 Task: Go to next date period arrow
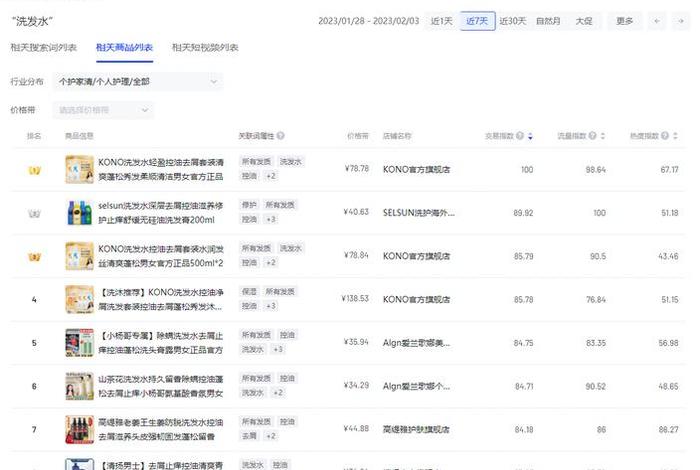(x=681, y=21)
